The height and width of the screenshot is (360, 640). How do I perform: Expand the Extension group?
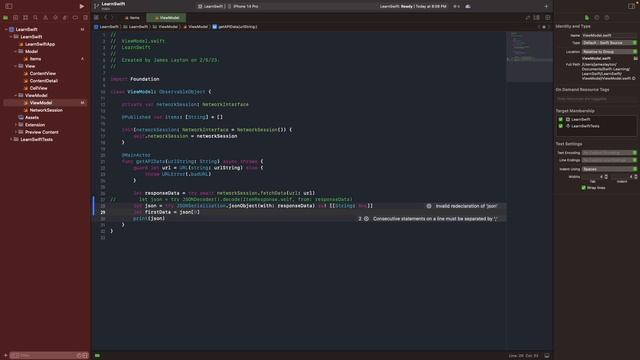[x=16, y=125]
